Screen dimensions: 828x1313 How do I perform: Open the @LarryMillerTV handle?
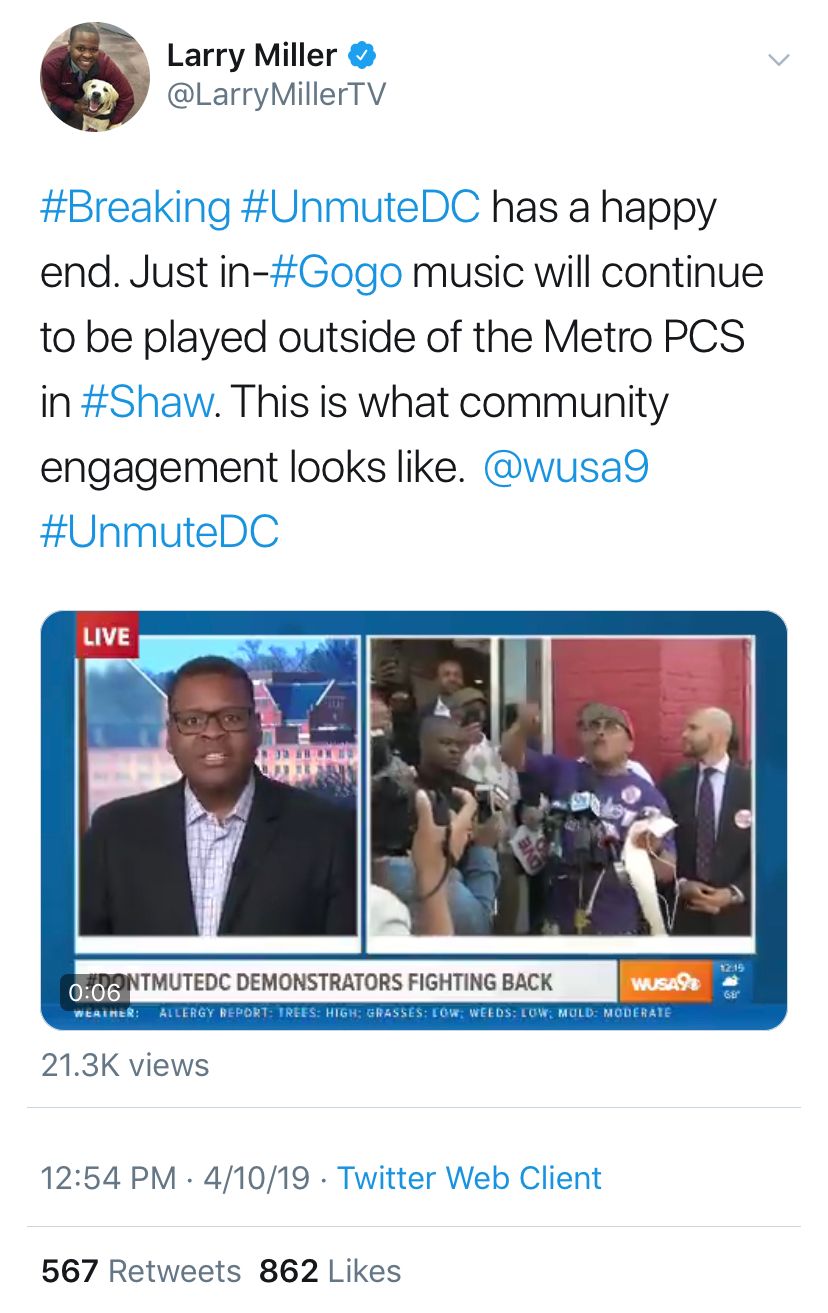point(275,96)
